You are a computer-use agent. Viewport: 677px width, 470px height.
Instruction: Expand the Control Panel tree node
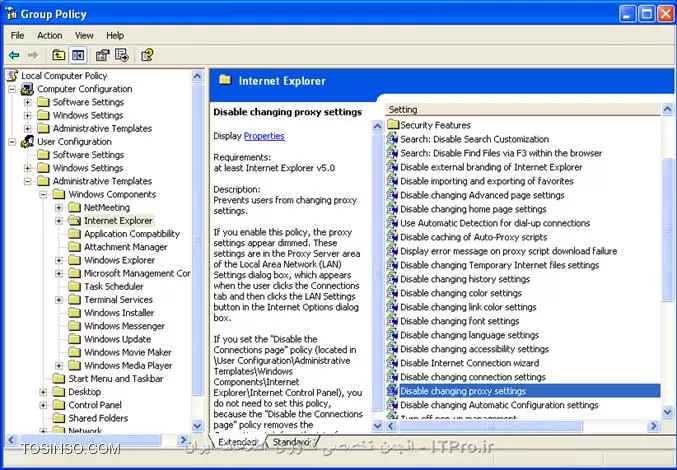click(44, 405)
